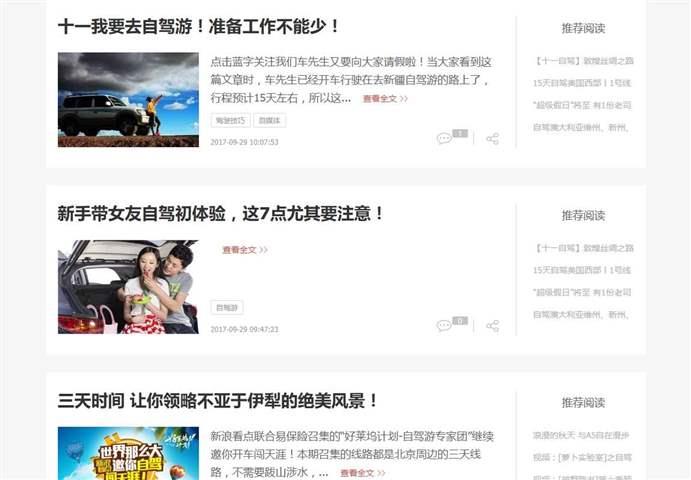Open 浪漫的秋天 与A5自在漫步 recommended link
The width and height of the screenshot is (691, 480).
(x=584, y=435)
